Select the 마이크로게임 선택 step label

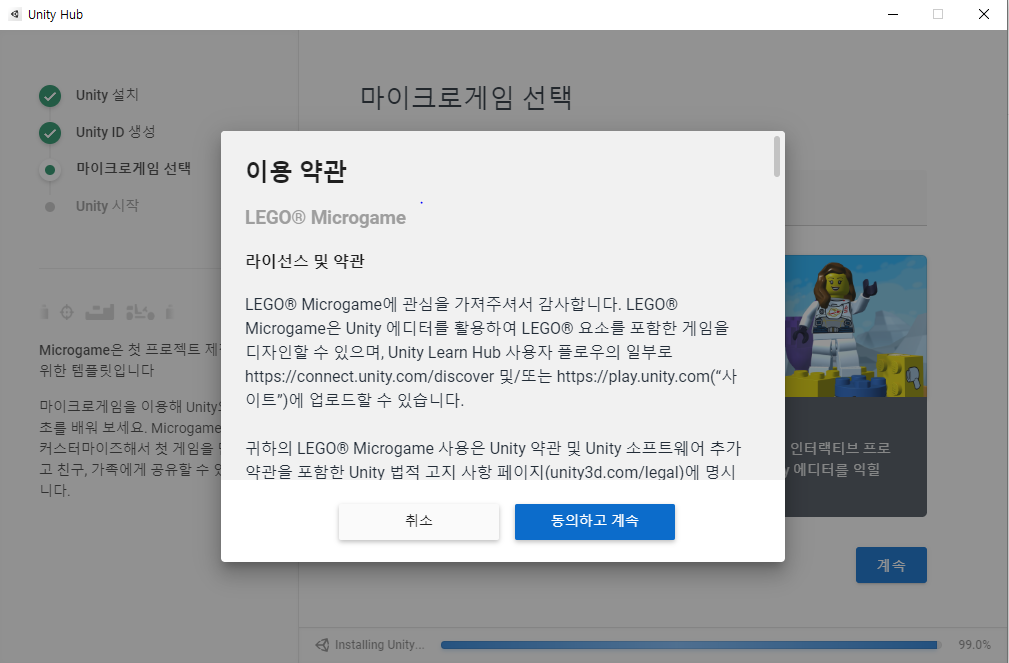click(x=133, y=169)
